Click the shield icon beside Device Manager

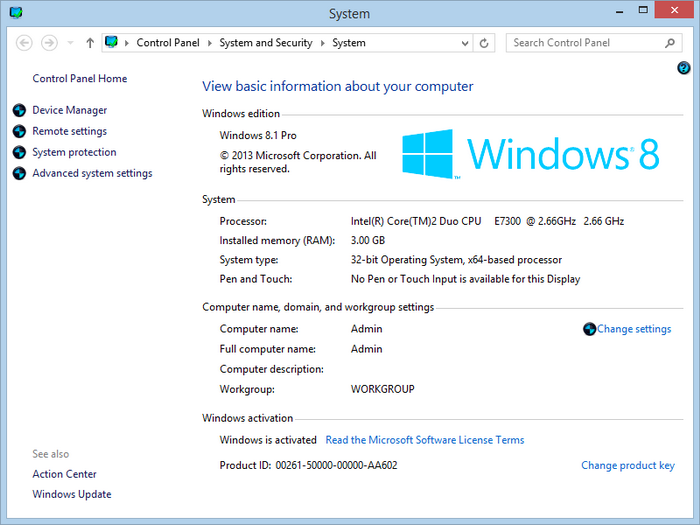(19, 110)
